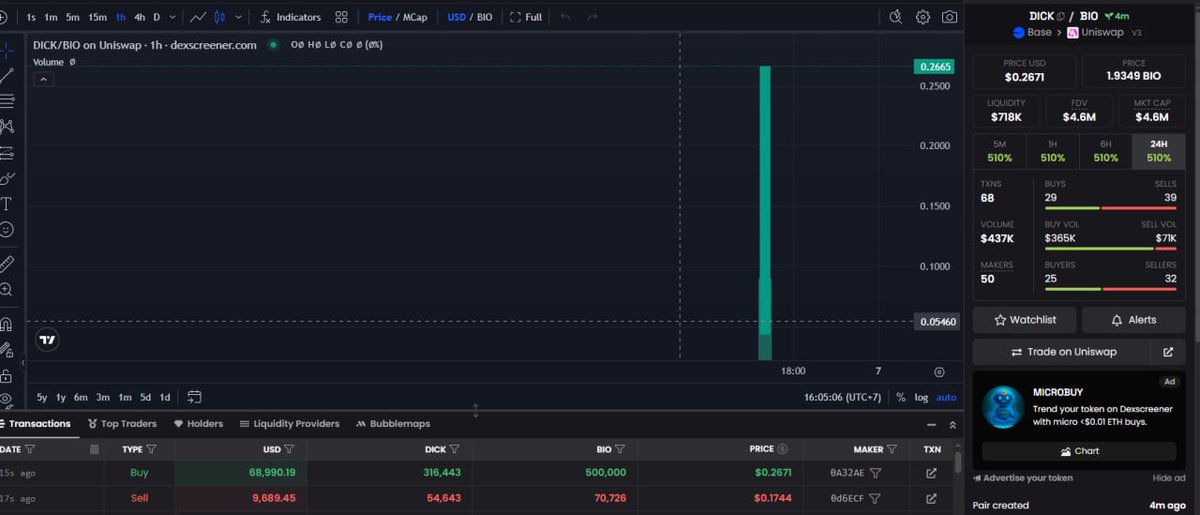Screen dimensions: 1200x515
Task: Toggle stay in drawing mode
Action: (x=6, y=350)
